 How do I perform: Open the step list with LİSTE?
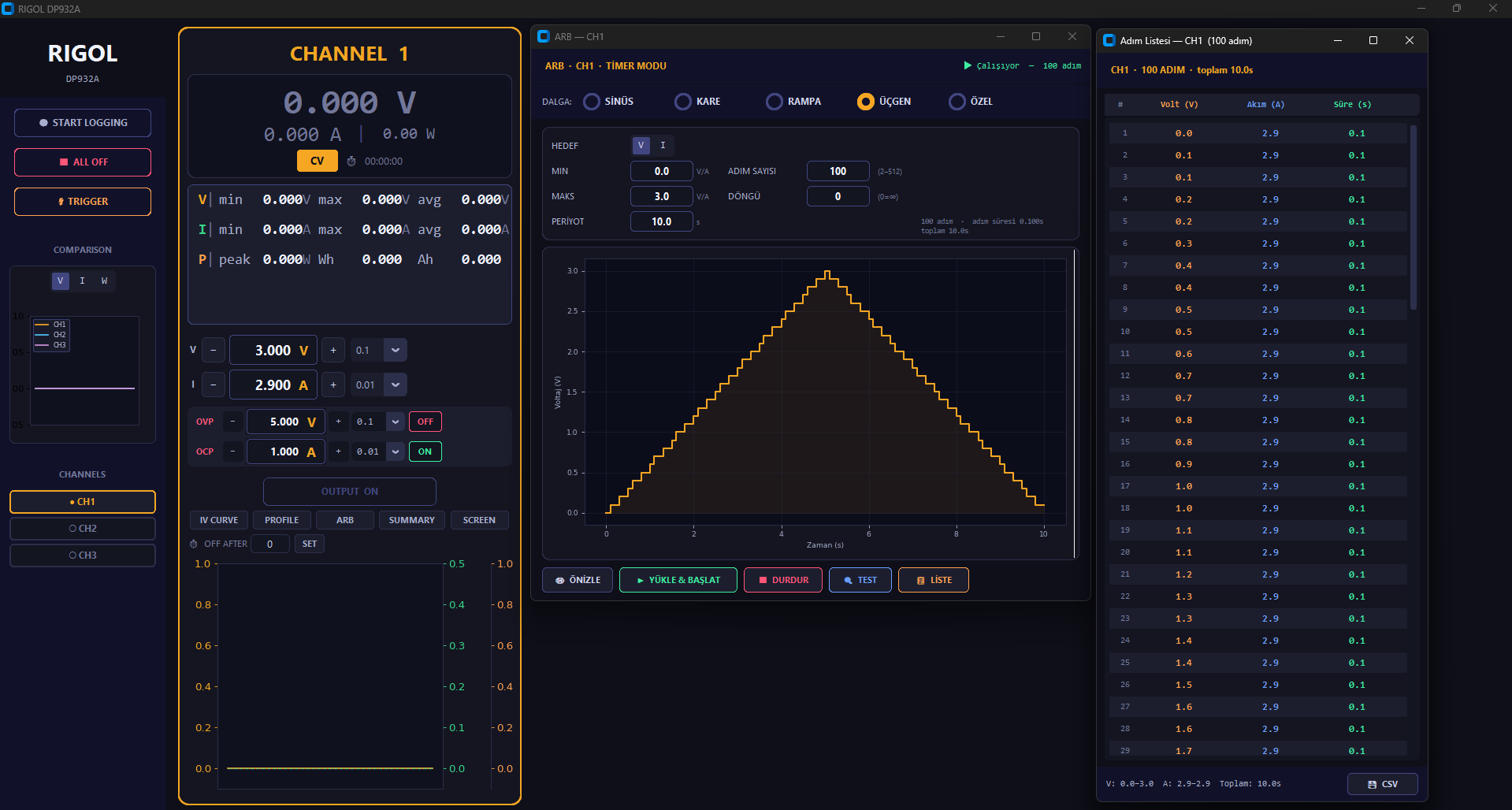tap(934, 580)
